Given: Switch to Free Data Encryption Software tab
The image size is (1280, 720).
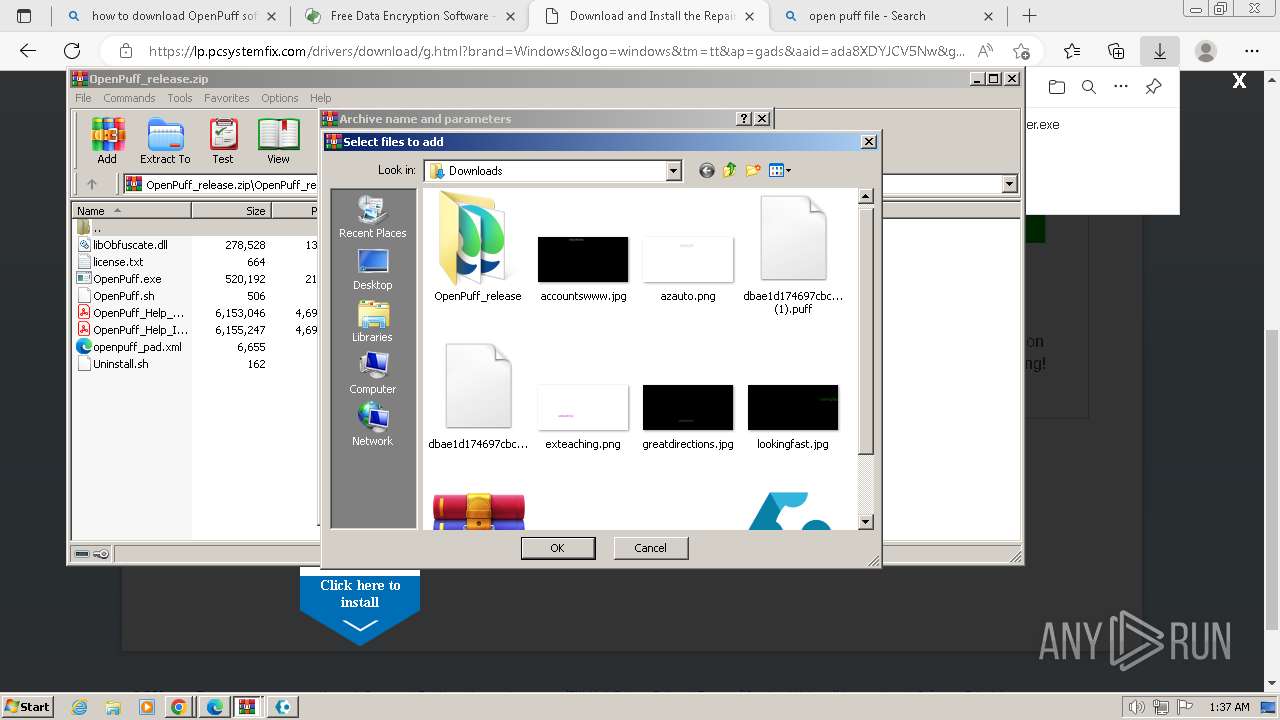Looking at the screenshot, I should [410, 16].
